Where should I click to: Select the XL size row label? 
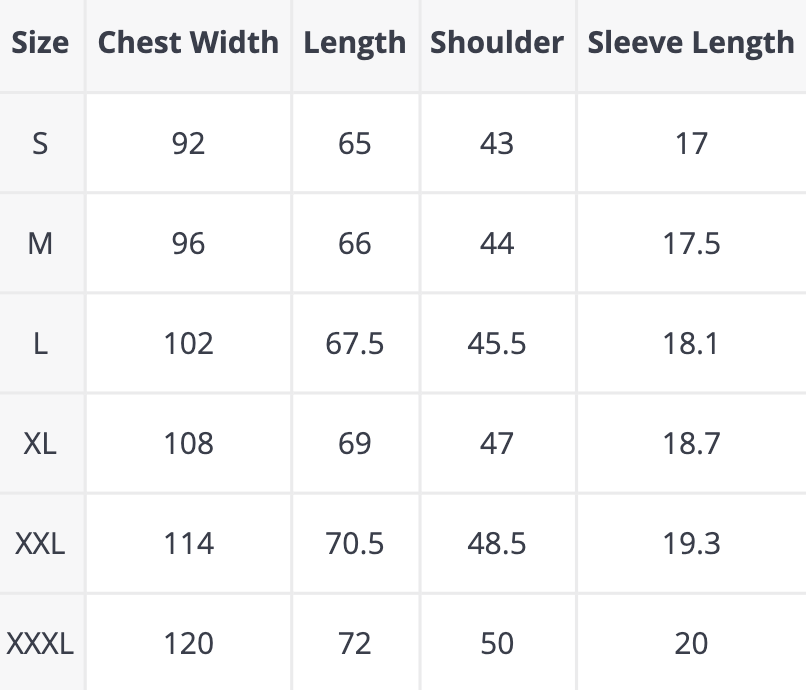[40, 443]
